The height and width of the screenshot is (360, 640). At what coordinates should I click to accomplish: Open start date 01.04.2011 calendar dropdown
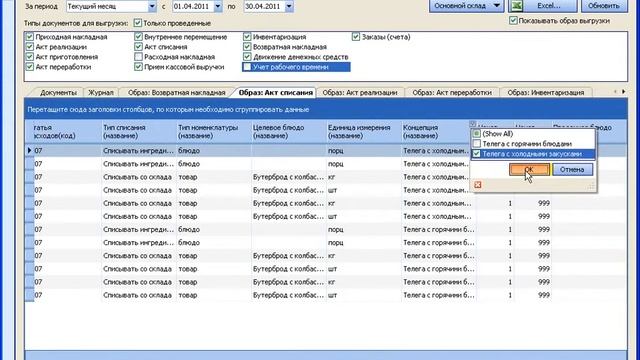218,7
